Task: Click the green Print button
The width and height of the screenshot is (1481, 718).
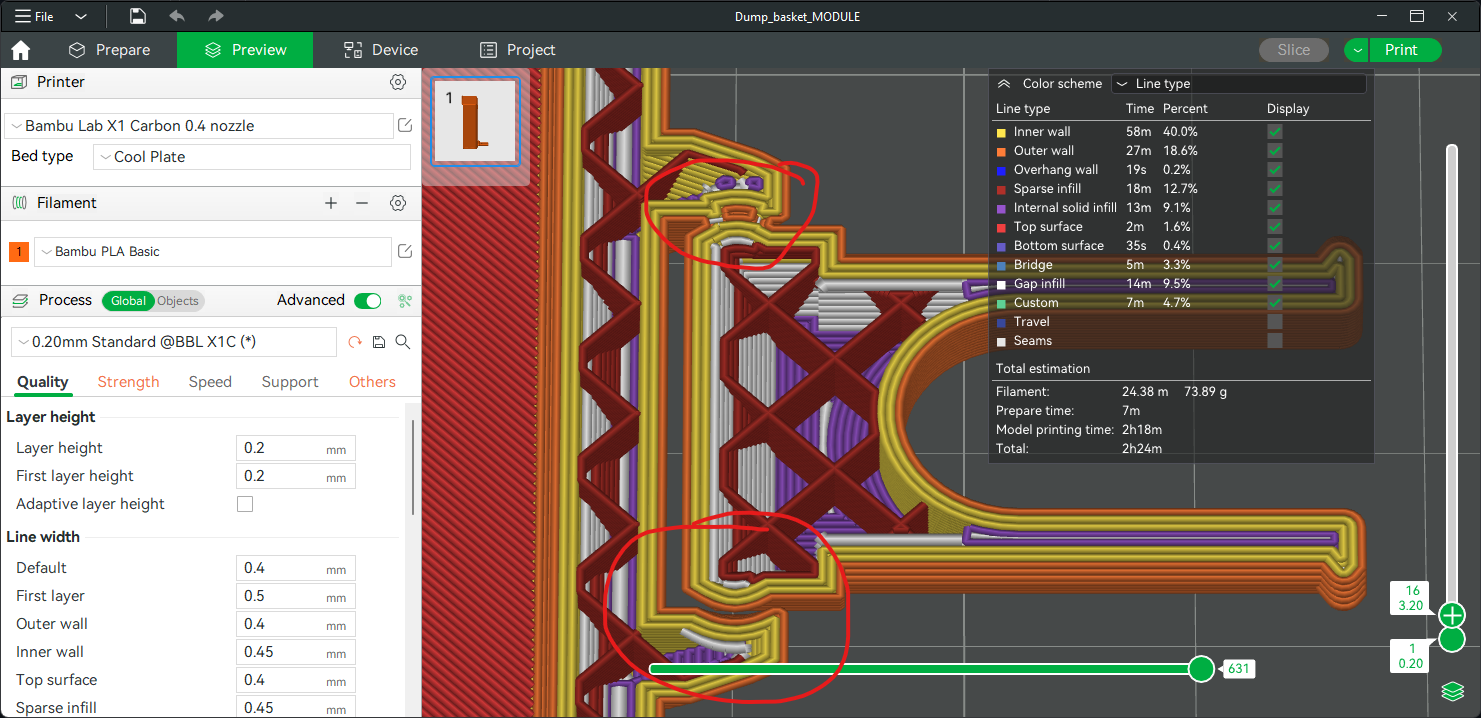Action: tap(1401, 50)
